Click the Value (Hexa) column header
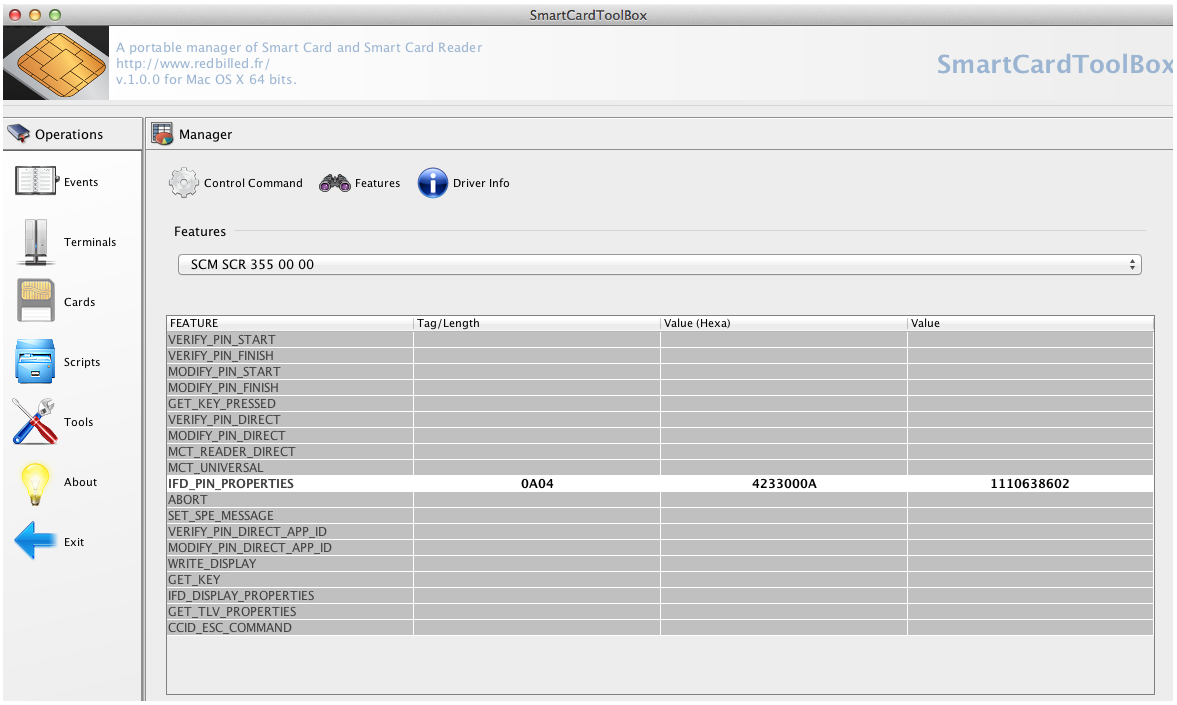 783,323
